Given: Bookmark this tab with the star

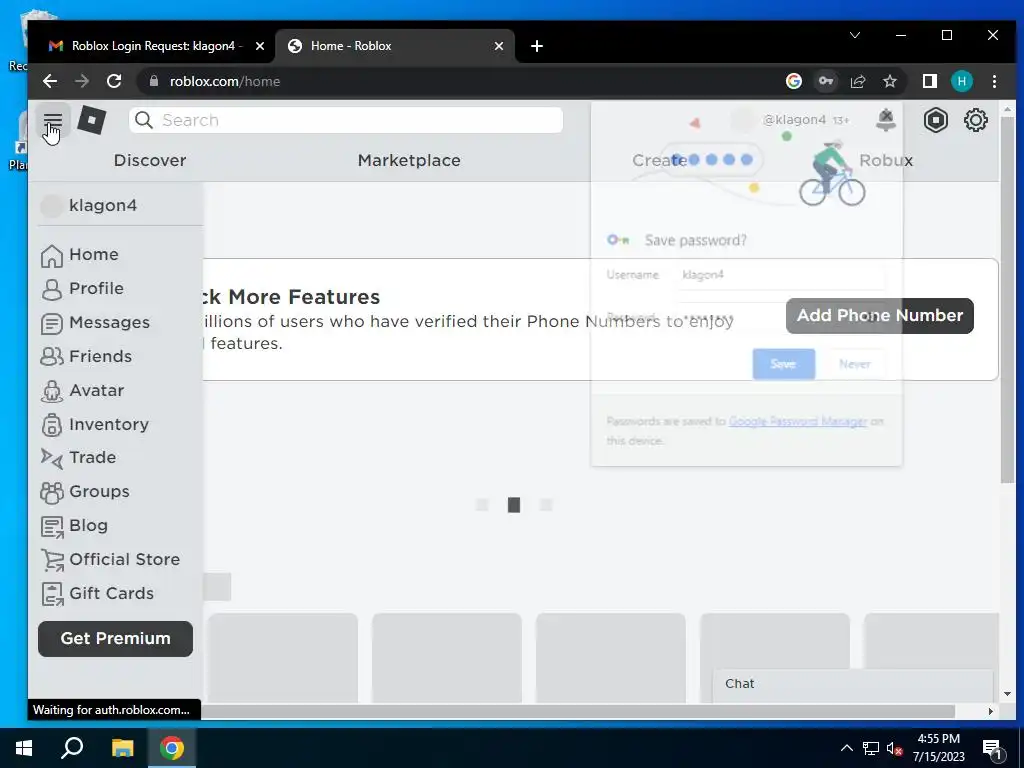Looking at the screenshot, I should pyautogui.click(x=889, y=81).
